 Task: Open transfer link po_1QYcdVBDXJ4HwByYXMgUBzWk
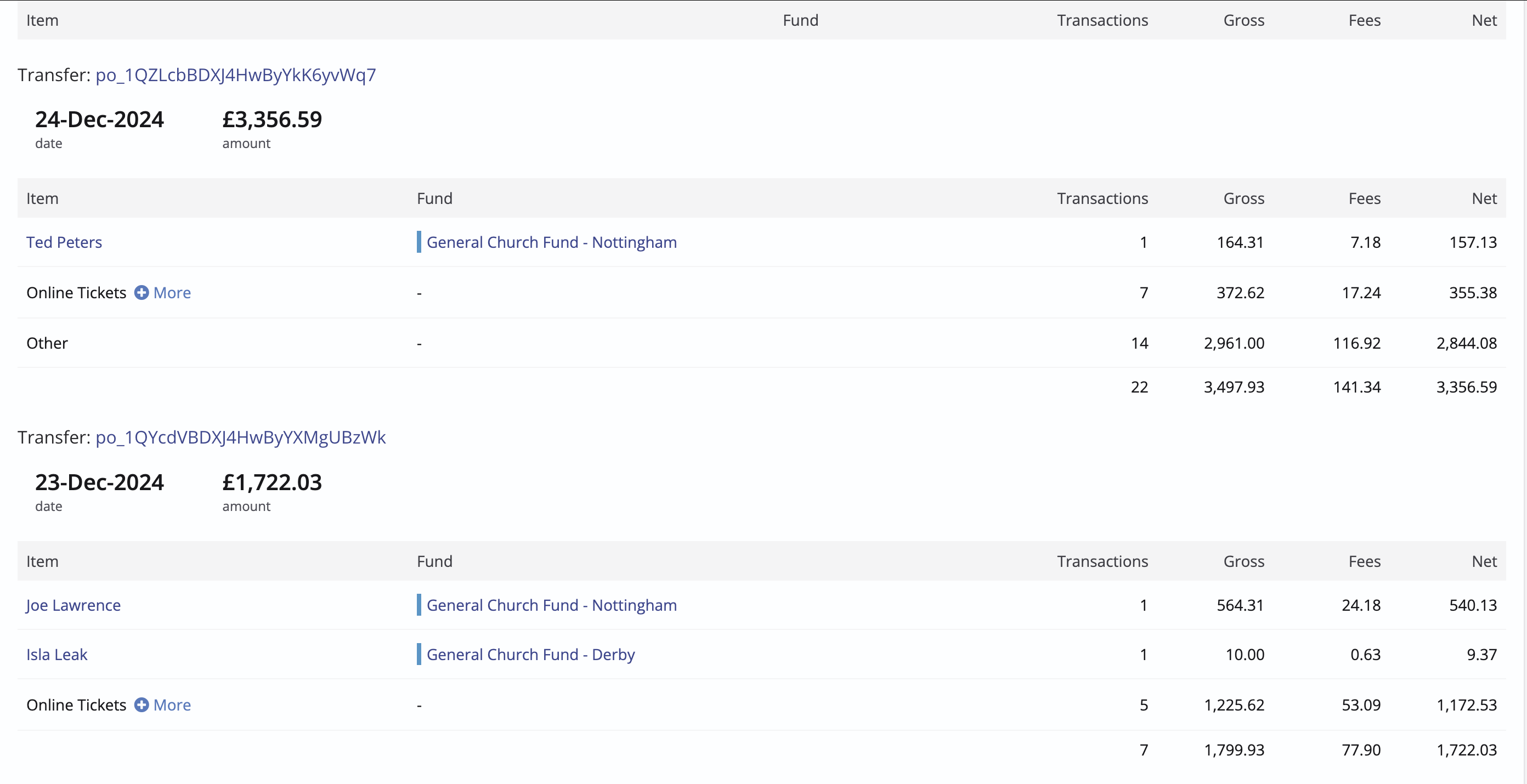pyautogui.click(x=240, y=438)
